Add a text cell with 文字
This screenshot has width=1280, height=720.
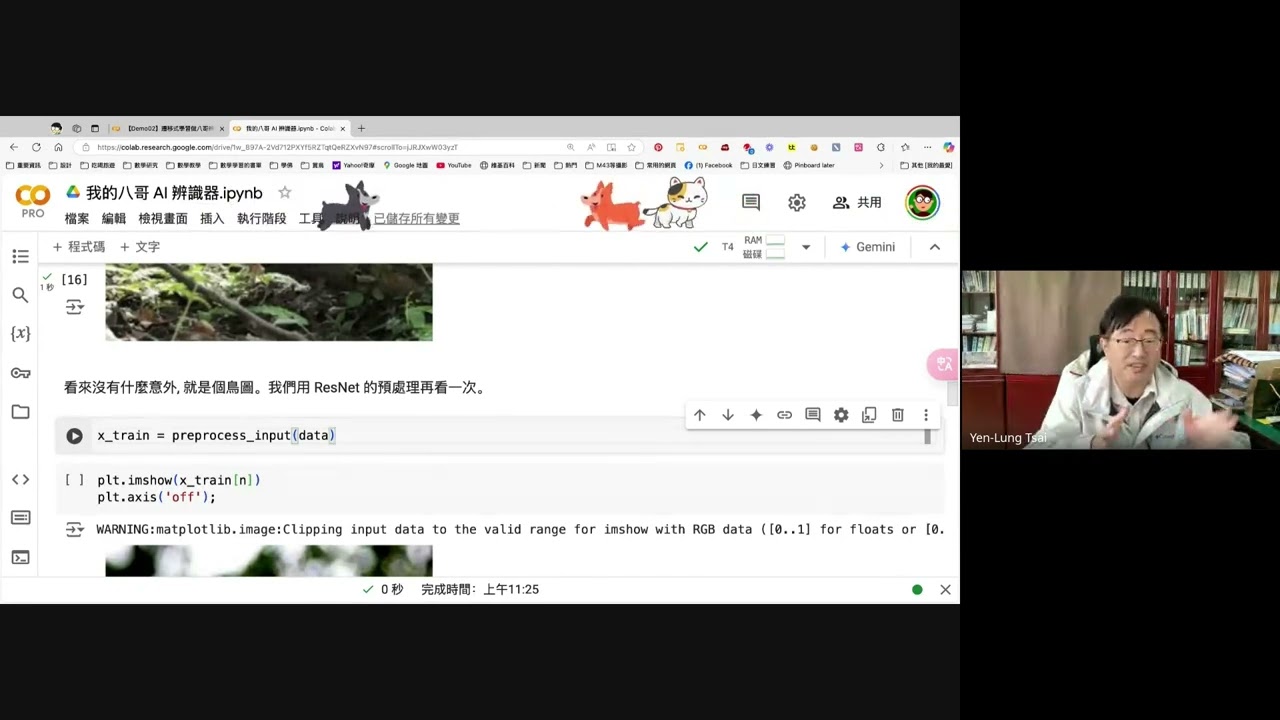pos(140,247)
